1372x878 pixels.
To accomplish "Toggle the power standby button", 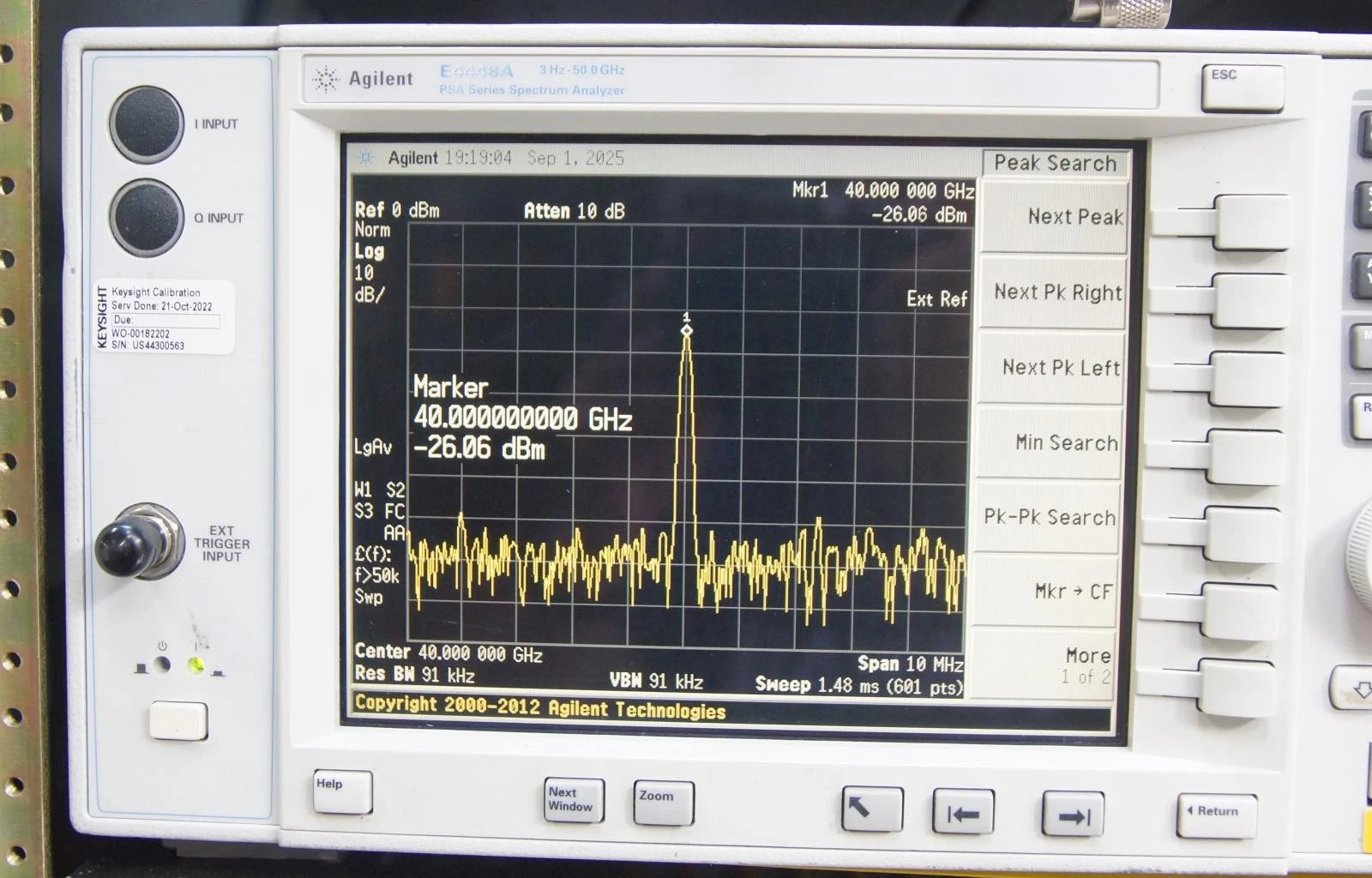I will coord(178,720).
